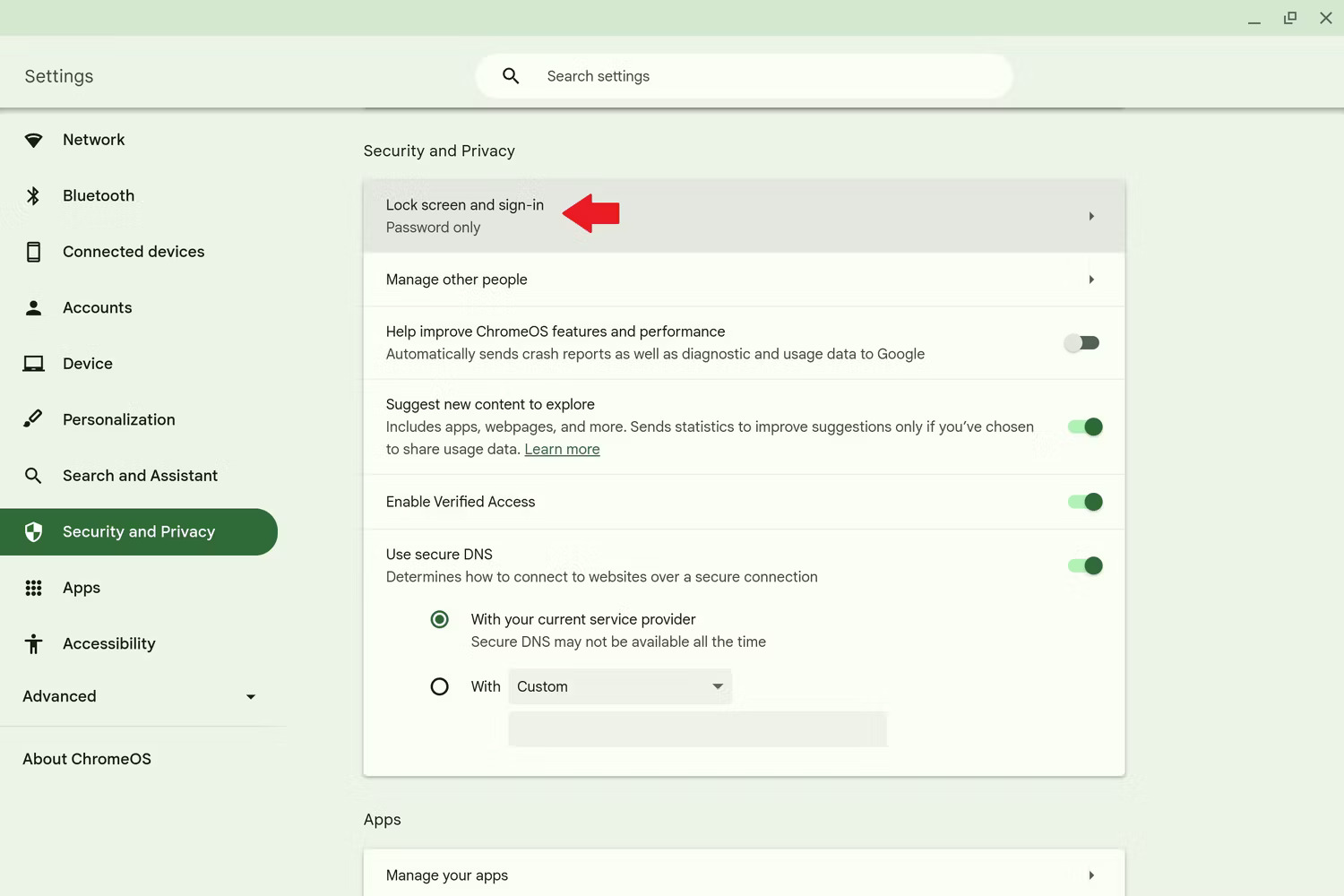Click the Apps grid icon
The width and height of the screenshot is (1344, 896).
click(33, 588)
